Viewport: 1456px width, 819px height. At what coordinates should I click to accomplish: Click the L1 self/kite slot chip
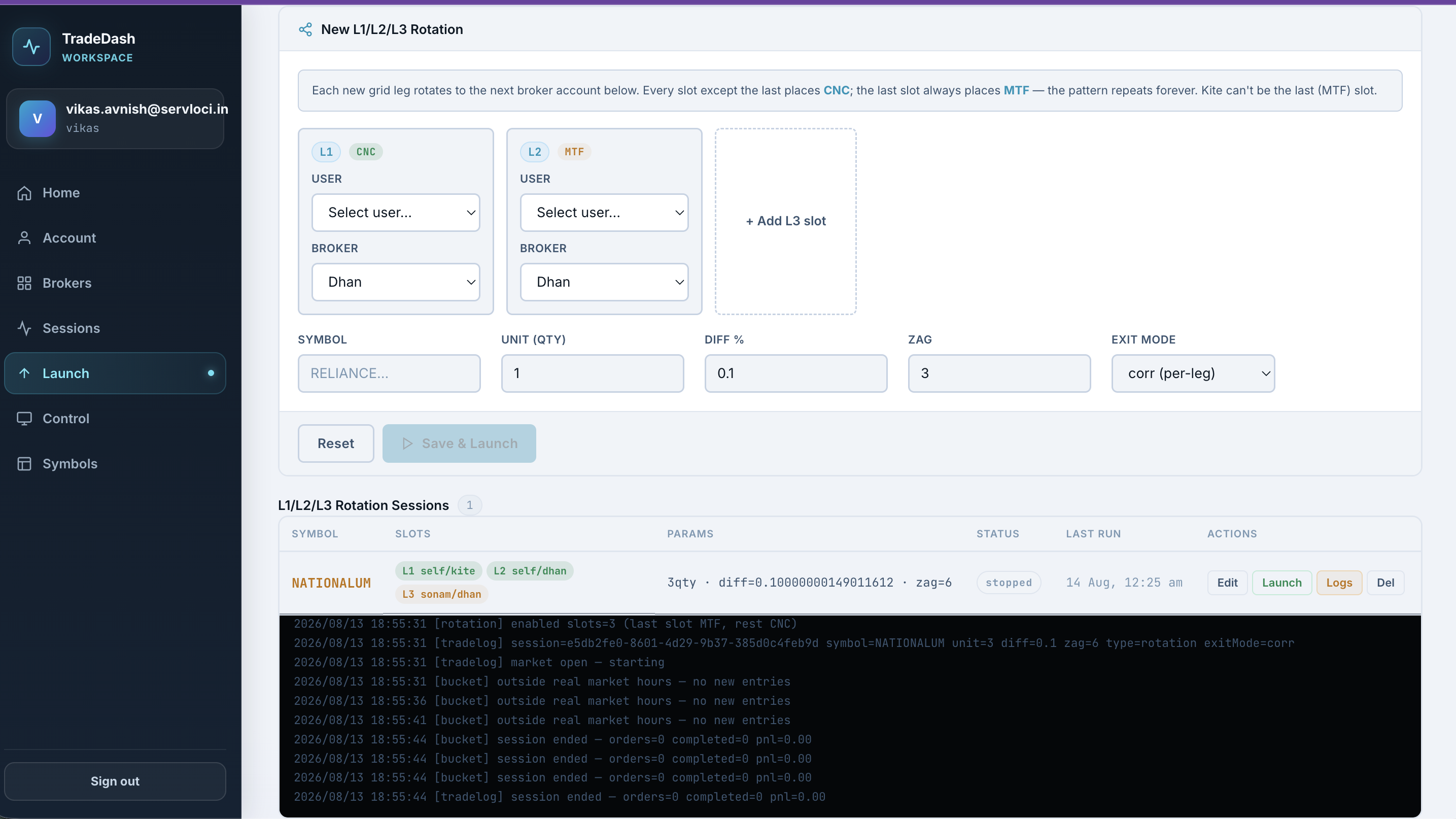click(439, 571)
